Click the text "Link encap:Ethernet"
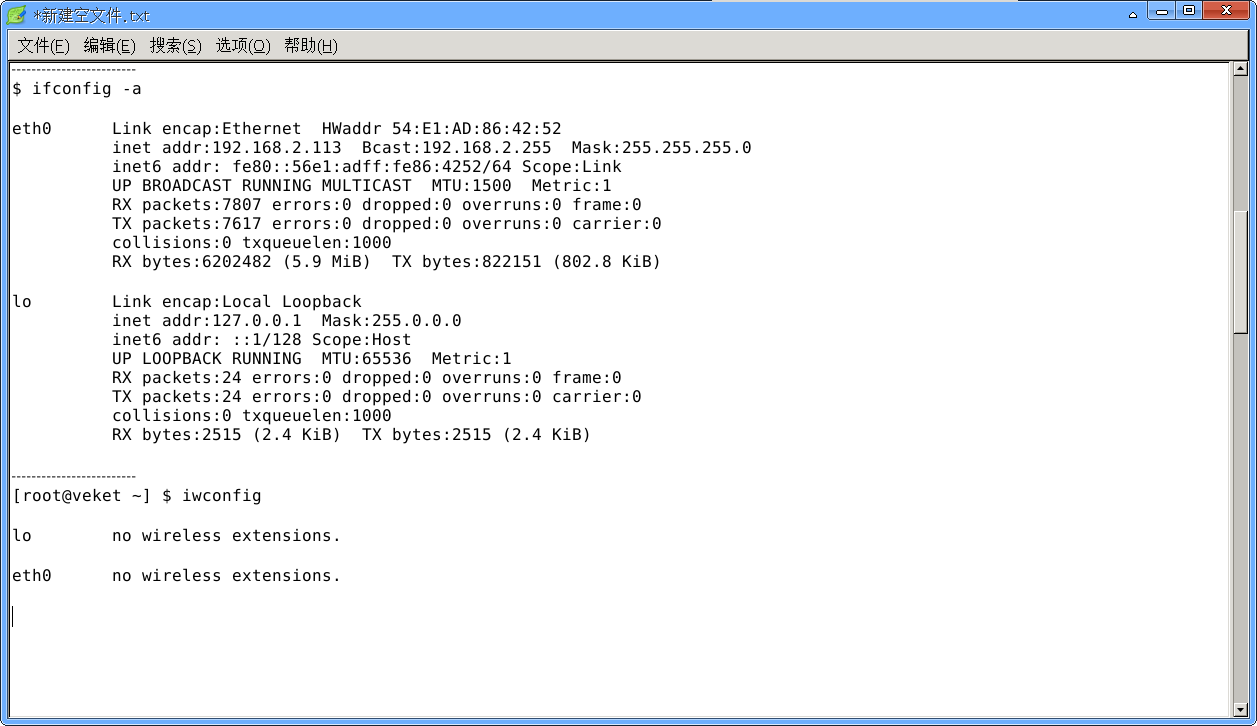1257x726 pixels. 206,129
